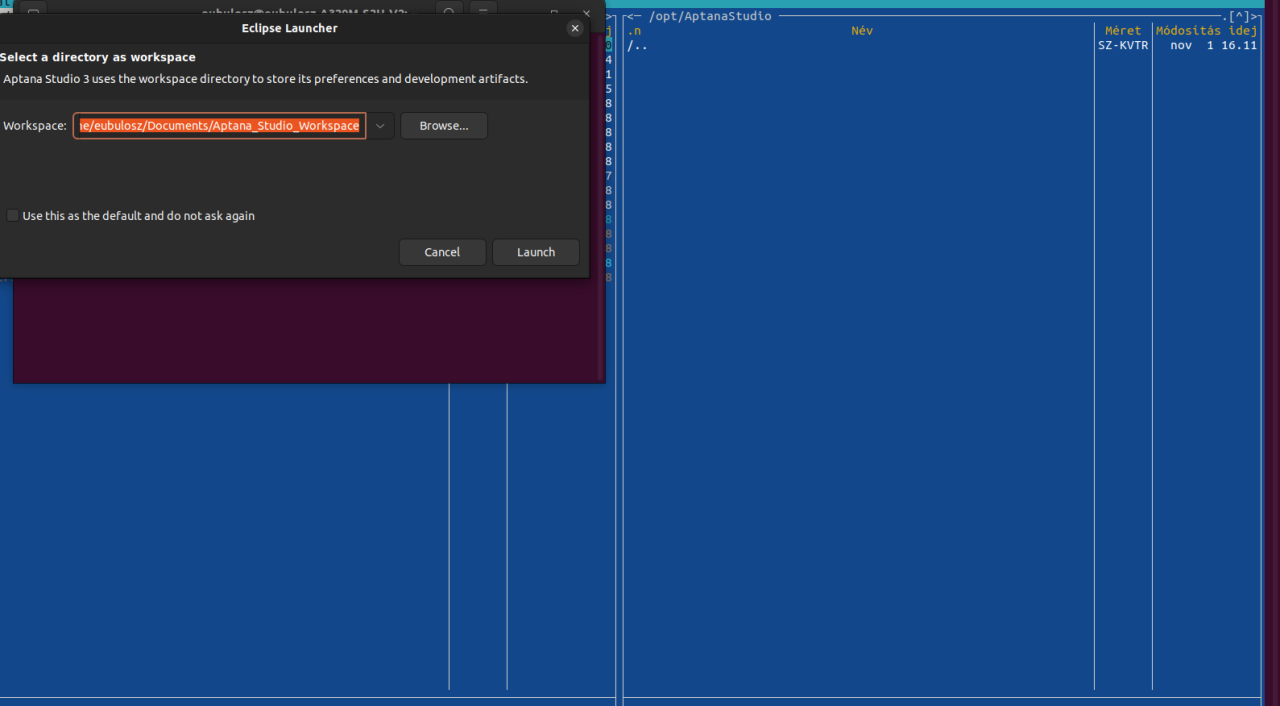Sort the panel by the 'Név' column
Viewport: 1280px width, 706px height.
(x=862, y=31)
